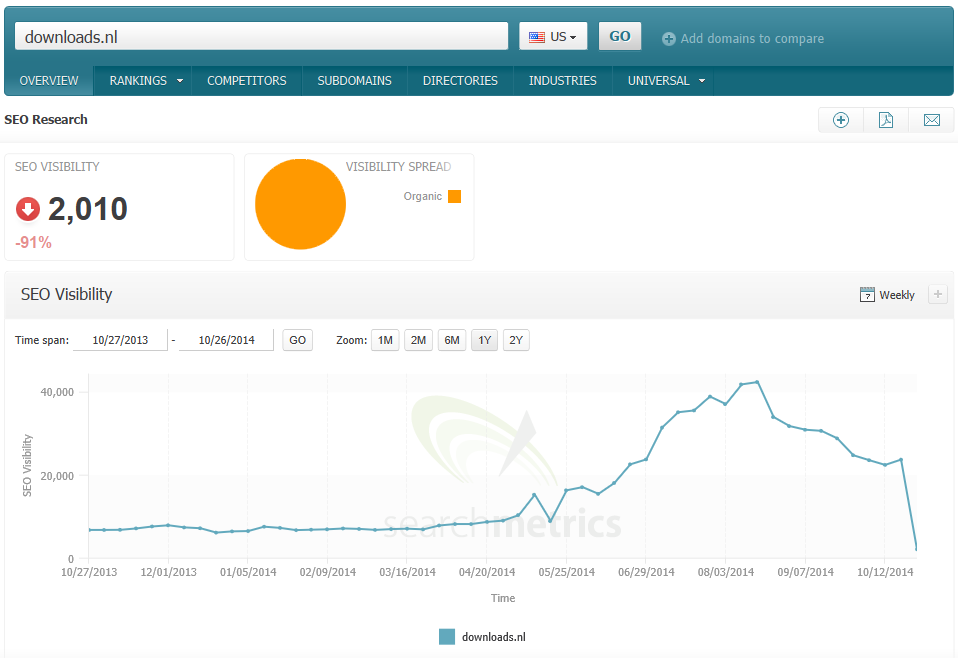This screenshot has width=958, height=658.
Task: Click the 05/25/2014 axis date label
Action: [x=566, y=572]
